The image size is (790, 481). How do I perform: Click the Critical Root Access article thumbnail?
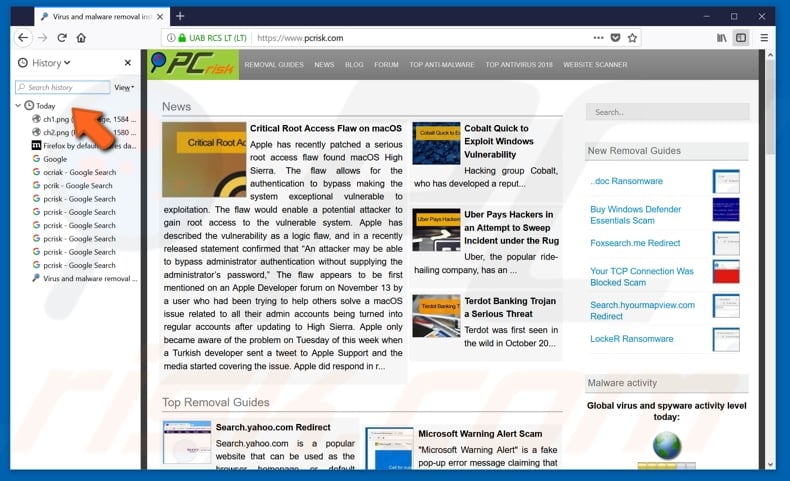(204, 160)
